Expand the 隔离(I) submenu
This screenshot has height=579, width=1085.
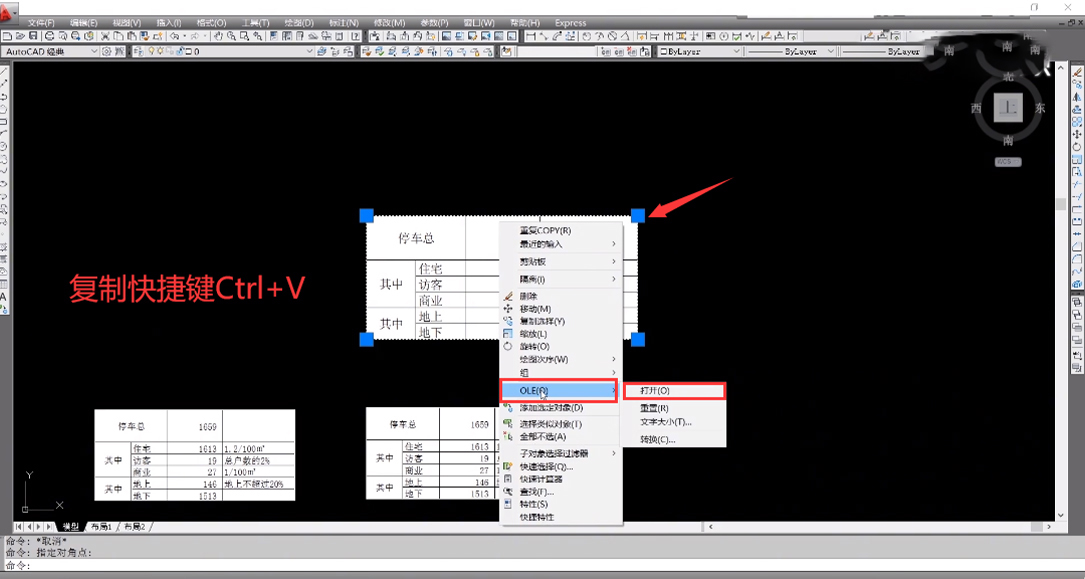coord(561,279)
